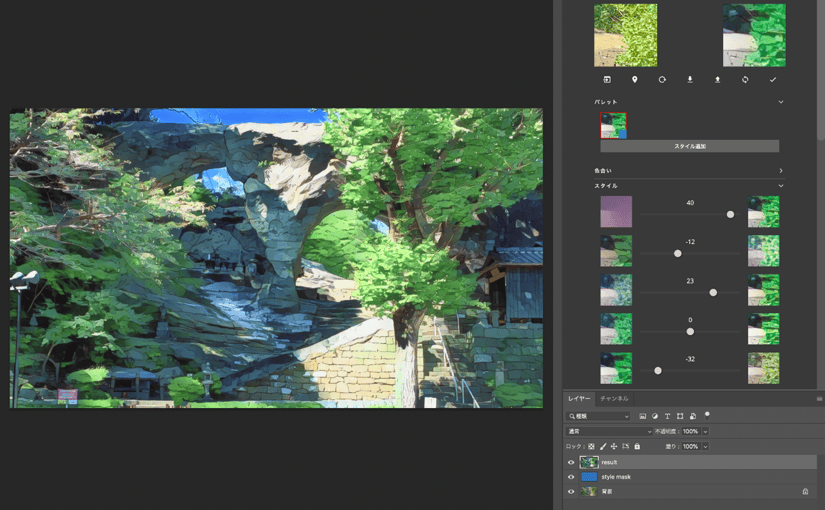Filter layers by text type icon

click(x=667, y=416)
